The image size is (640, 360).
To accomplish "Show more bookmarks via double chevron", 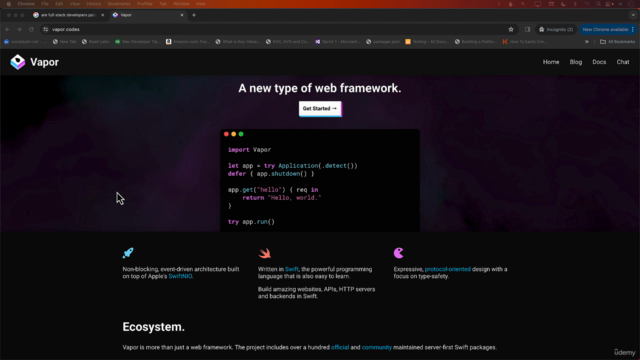I will [587, 42].
